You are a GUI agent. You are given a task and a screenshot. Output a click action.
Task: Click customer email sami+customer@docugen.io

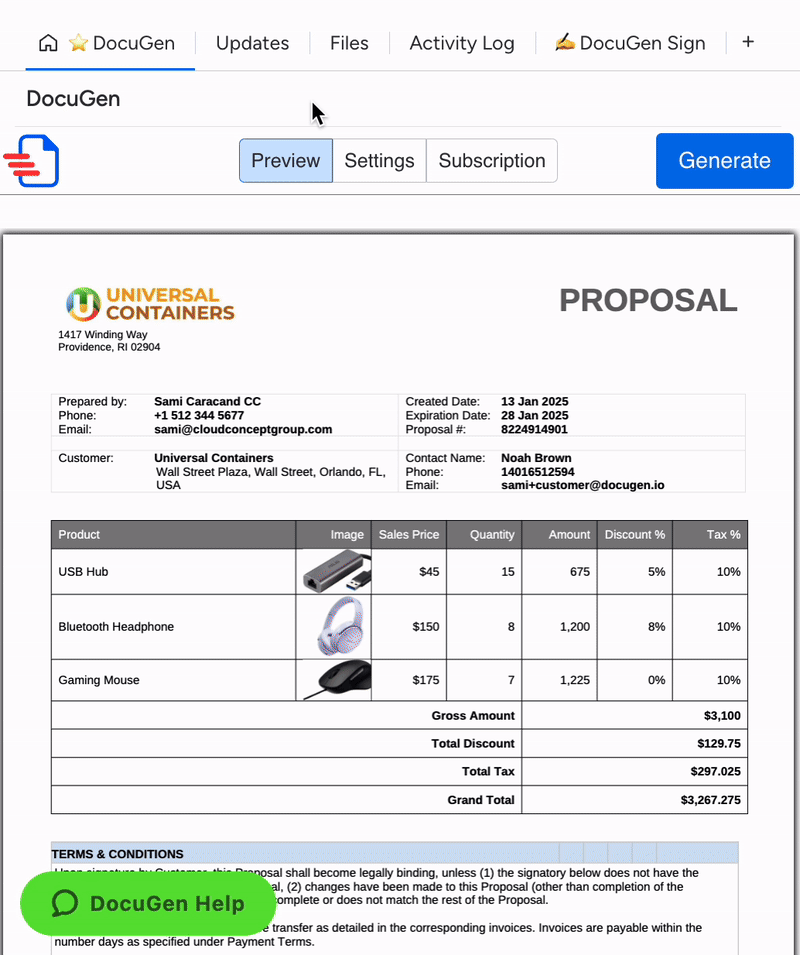click(x=583, y=485)
